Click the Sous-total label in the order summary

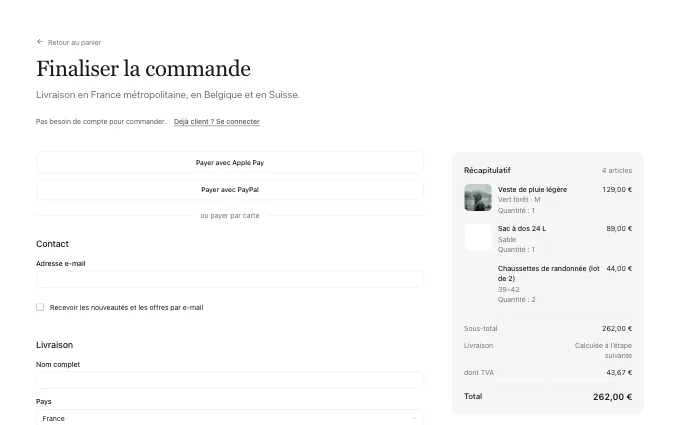(481, 329)
